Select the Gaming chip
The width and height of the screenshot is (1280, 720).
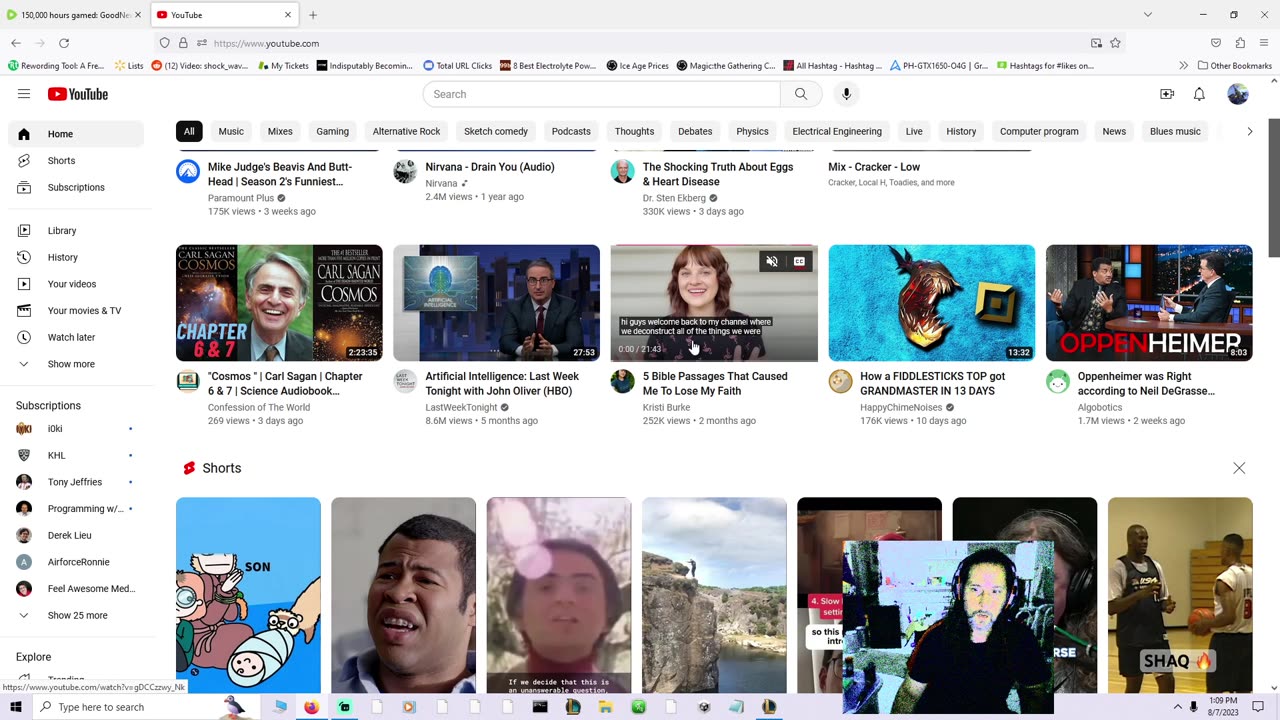(333, 131)
